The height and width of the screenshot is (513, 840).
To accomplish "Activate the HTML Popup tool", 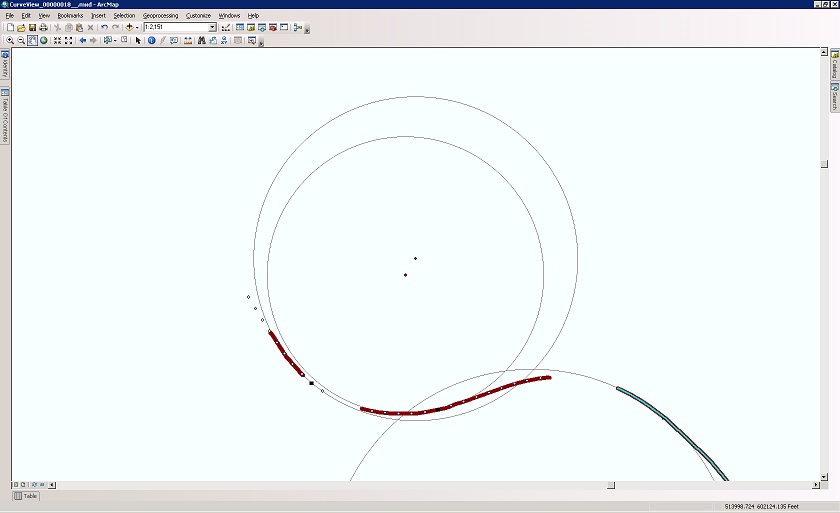I will pos(174,41).
